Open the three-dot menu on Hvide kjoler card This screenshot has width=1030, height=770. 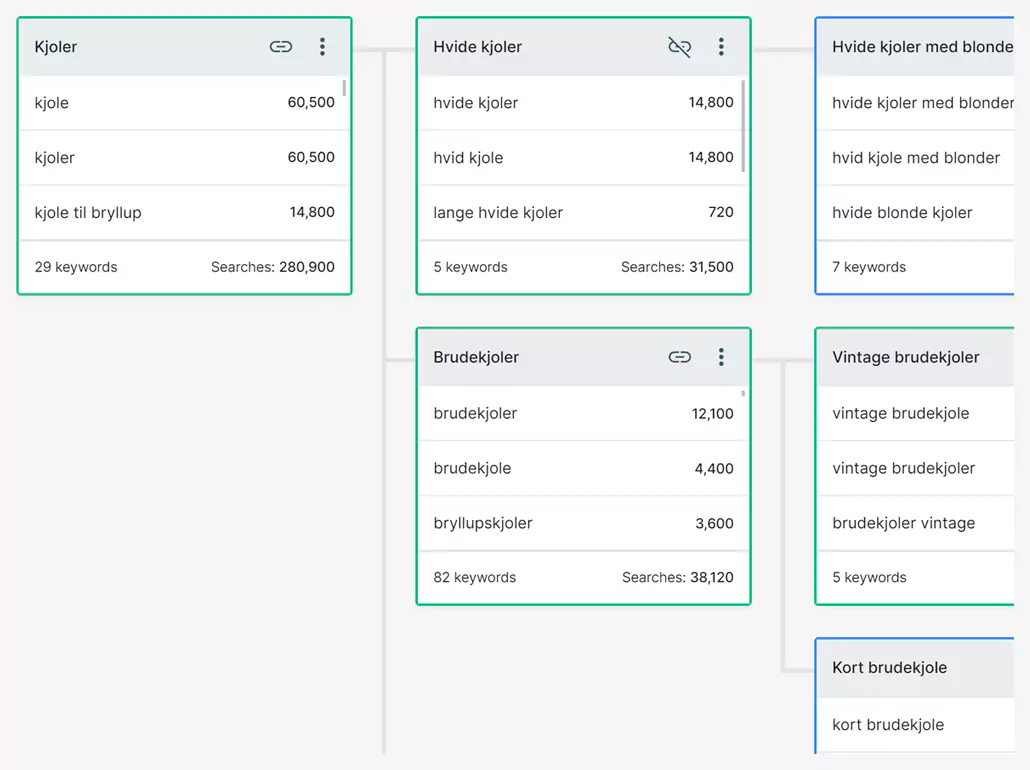click(x=721, y=47)
